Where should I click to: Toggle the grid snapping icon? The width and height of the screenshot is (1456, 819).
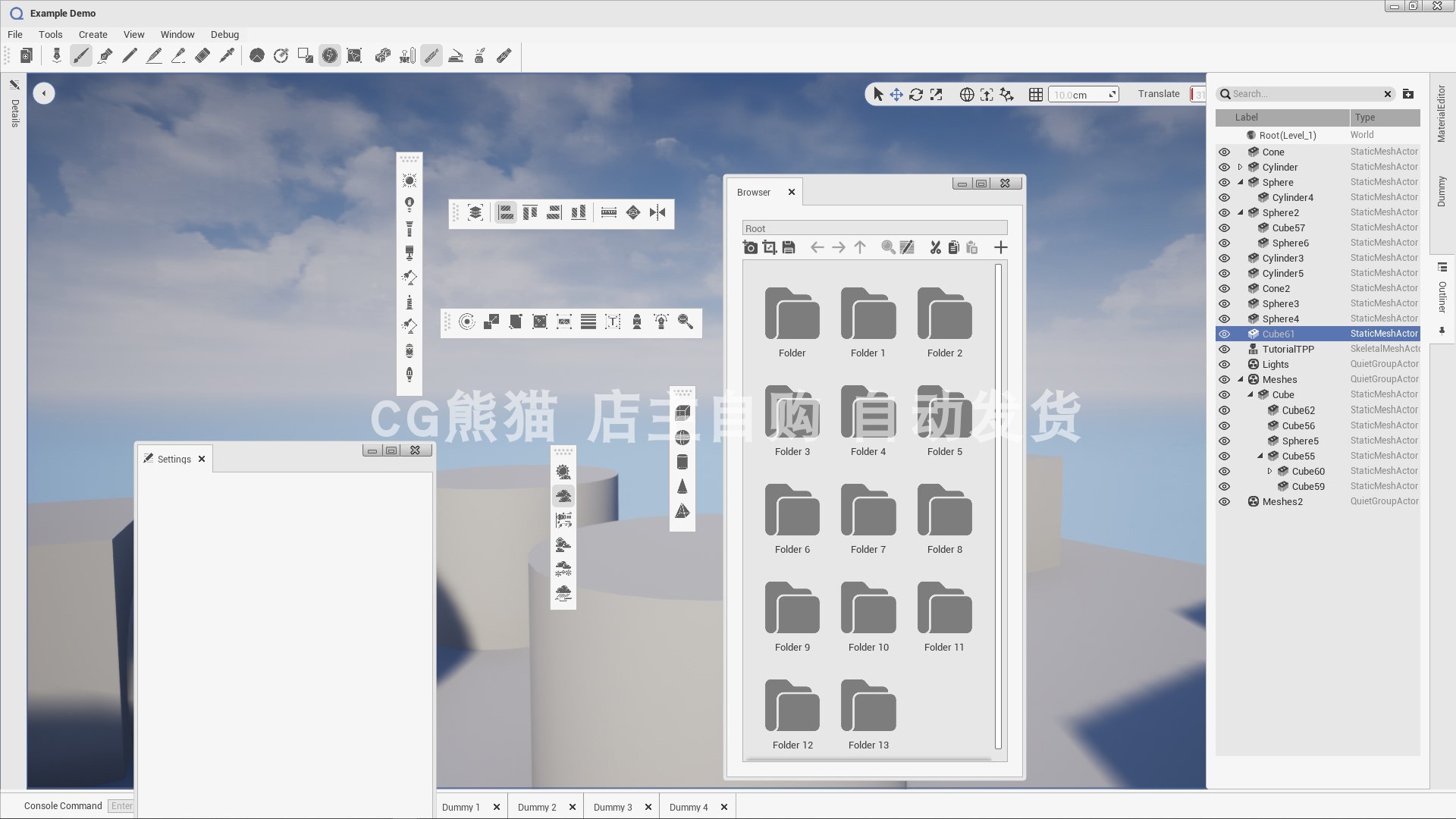(x=1035, y=94)
